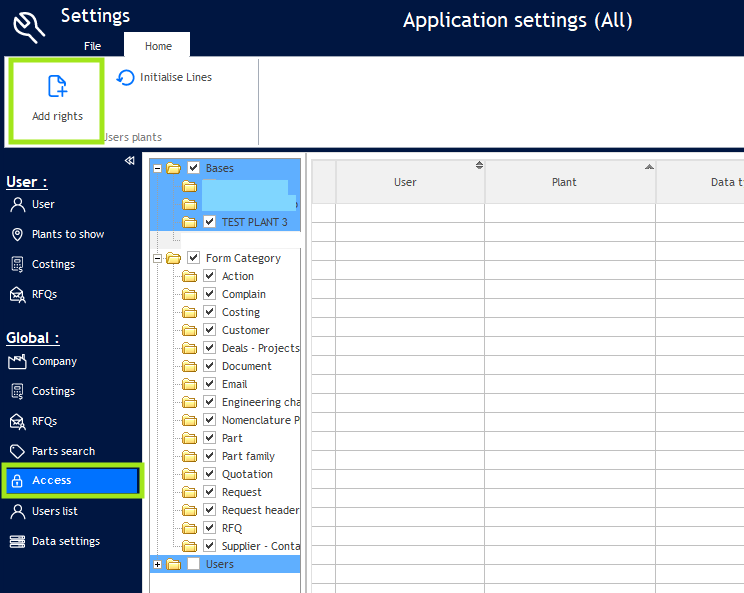Click the Initialise Lines refresh icon

[126, 77]
